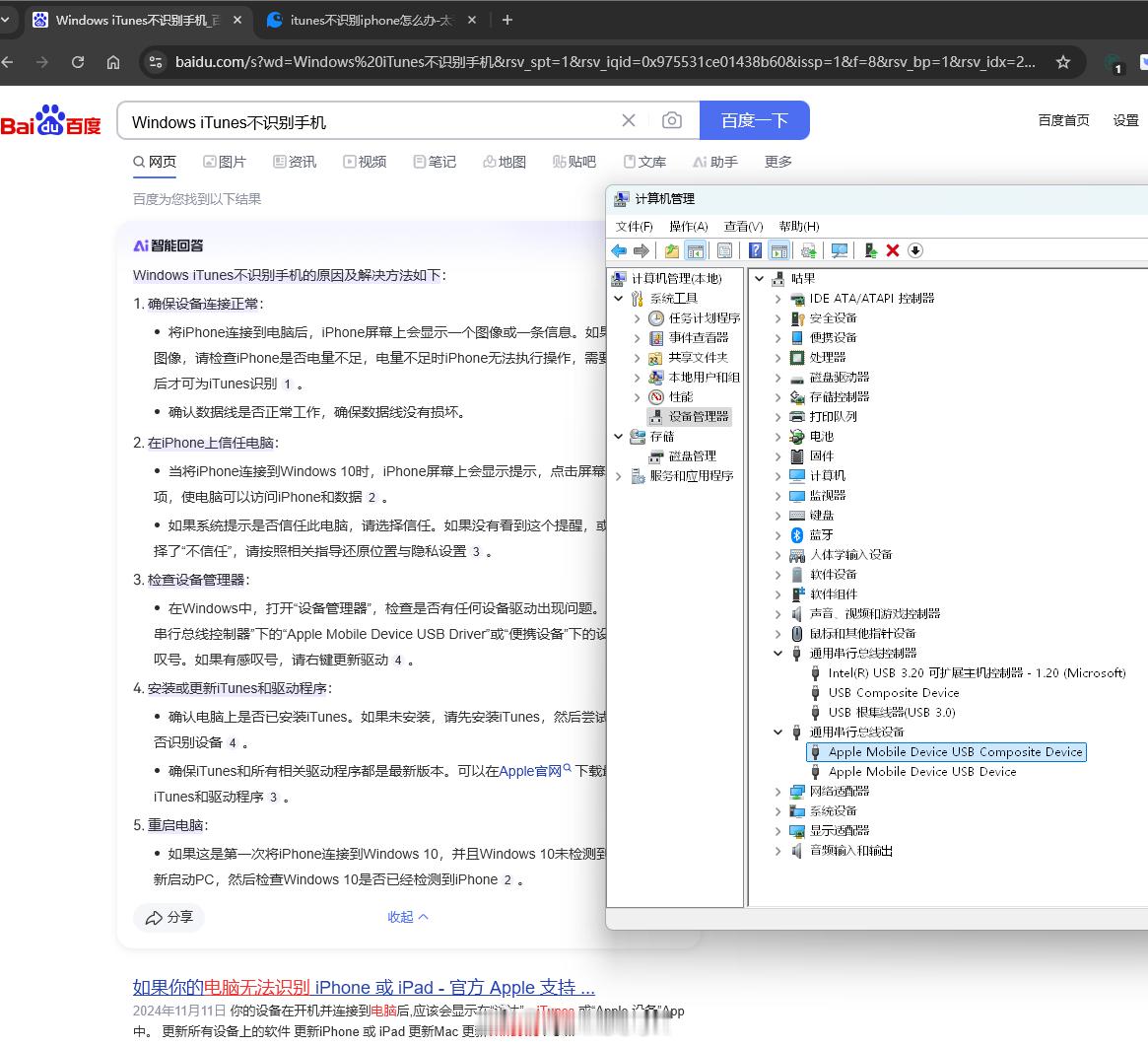
Task: Expand the 网络适配器 category
Action: pos(778,792)
